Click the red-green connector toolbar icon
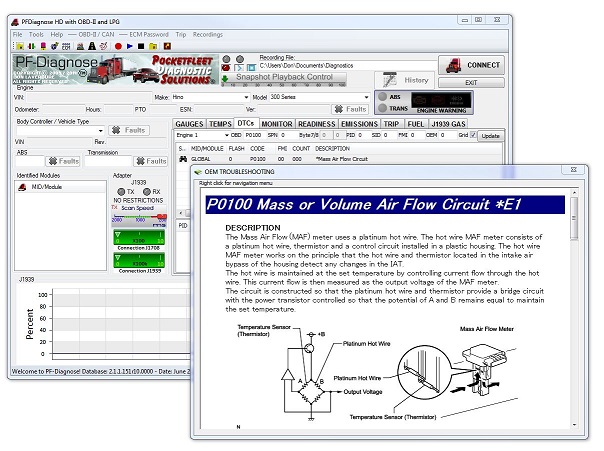This screenshot has width=604, height=451. point(32,46)
